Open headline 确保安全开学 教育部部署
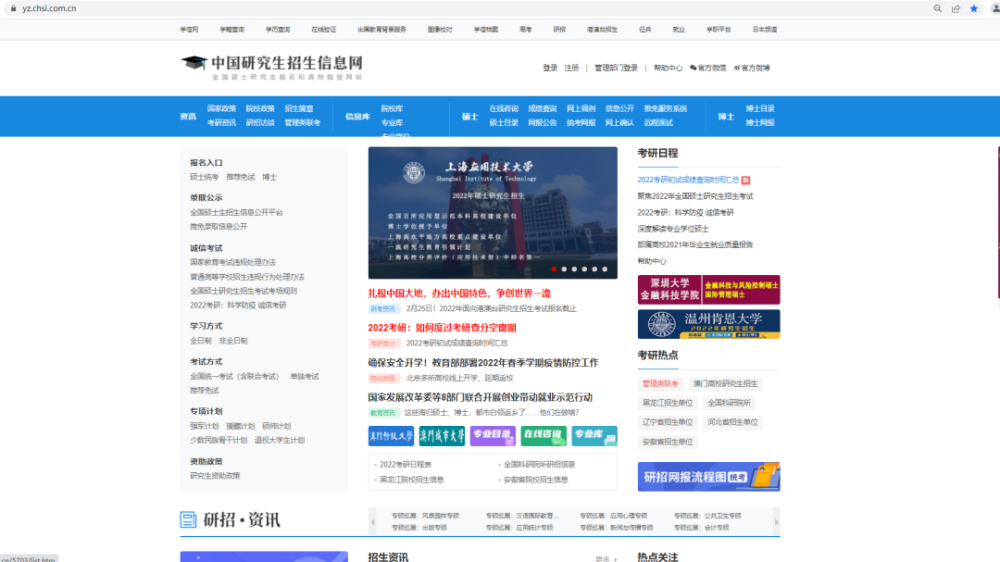This screenshot has width=1000, height=562. [483, 362]
